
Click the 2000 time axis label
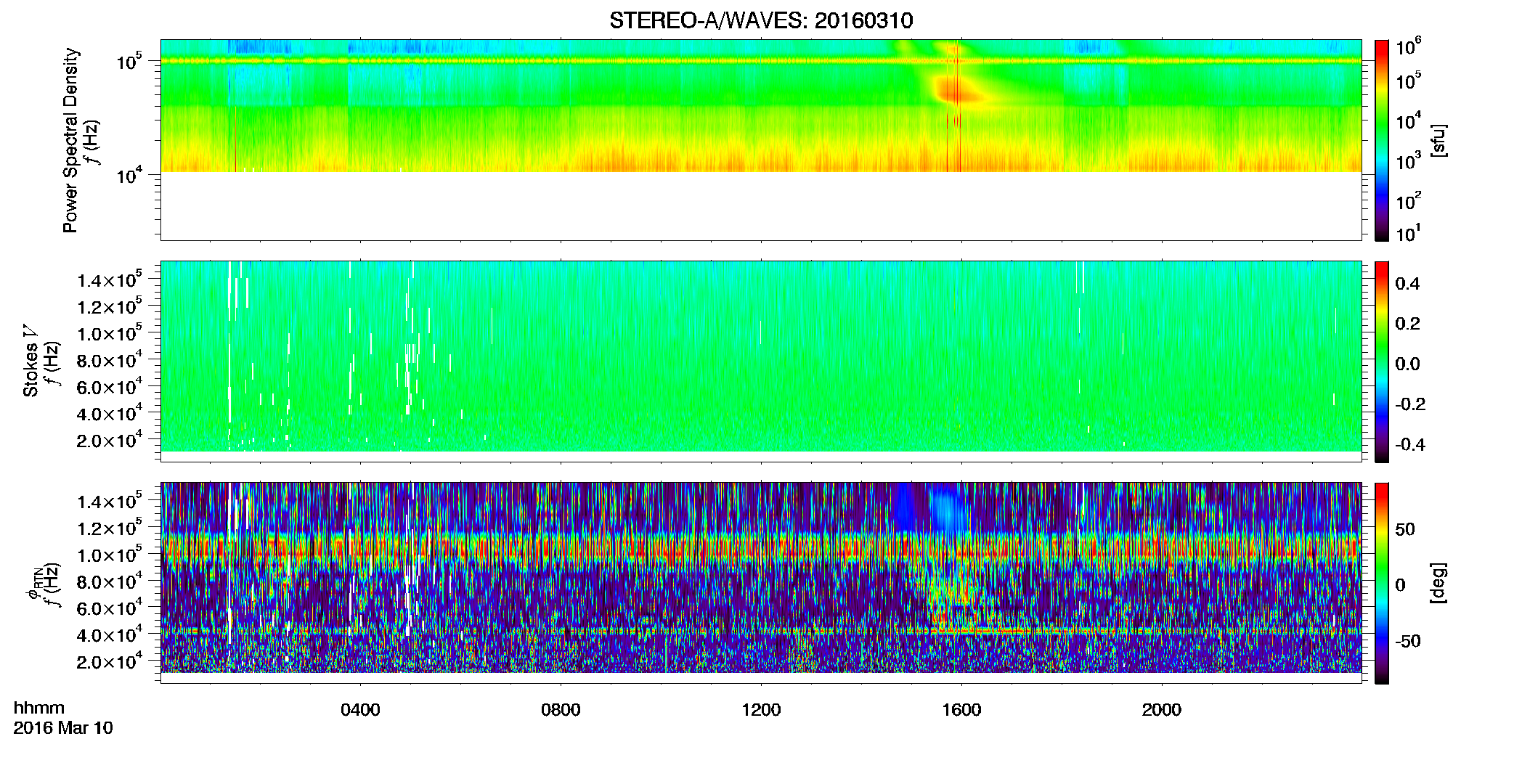(1162, 710)
